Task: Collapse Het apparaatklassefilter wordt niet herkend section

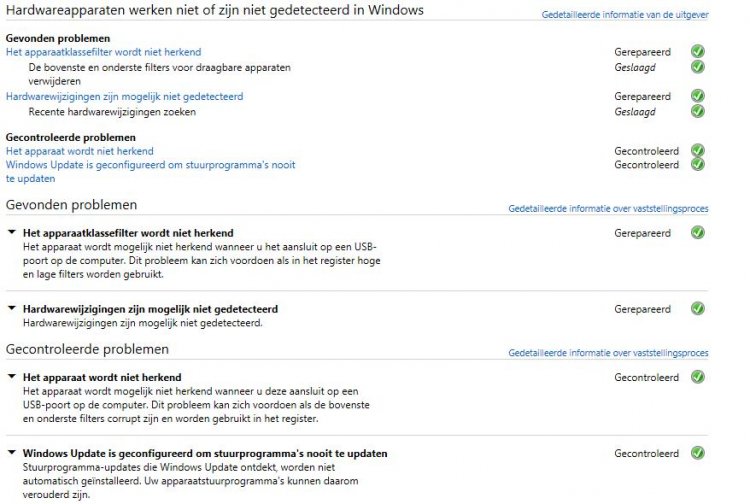Action: (x=12, y=232)
